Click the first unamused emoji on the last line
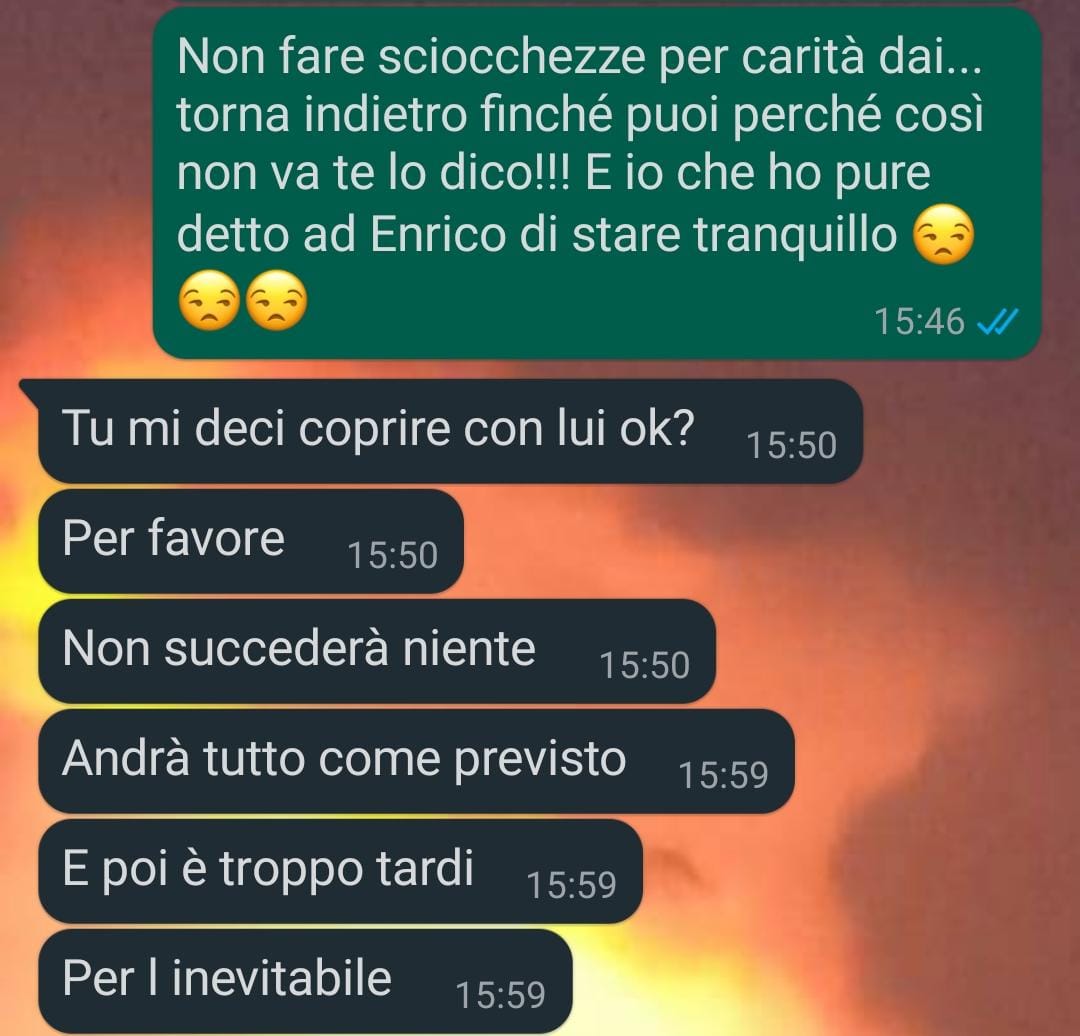 pos(209,300)
